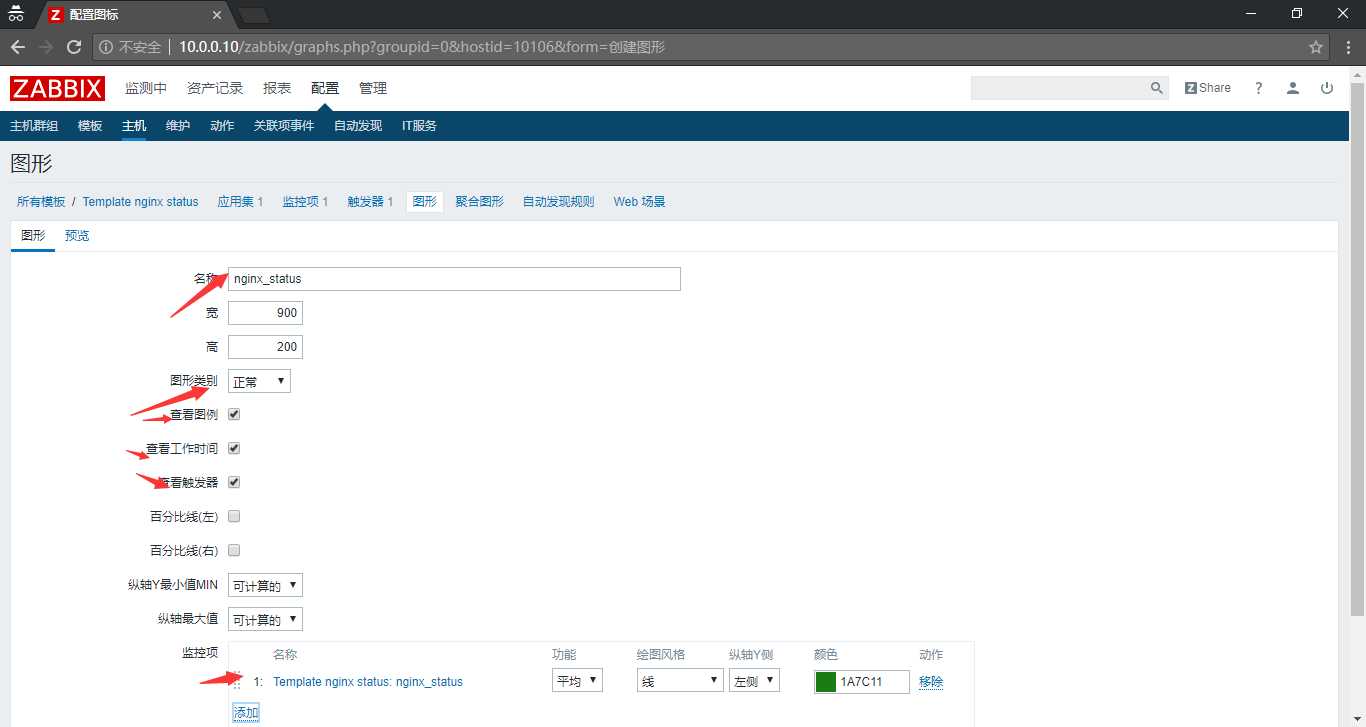1366x727 pixels.
Task: Go to 模板 submenu
Action: pyautogui.click(x=90, y=126)
